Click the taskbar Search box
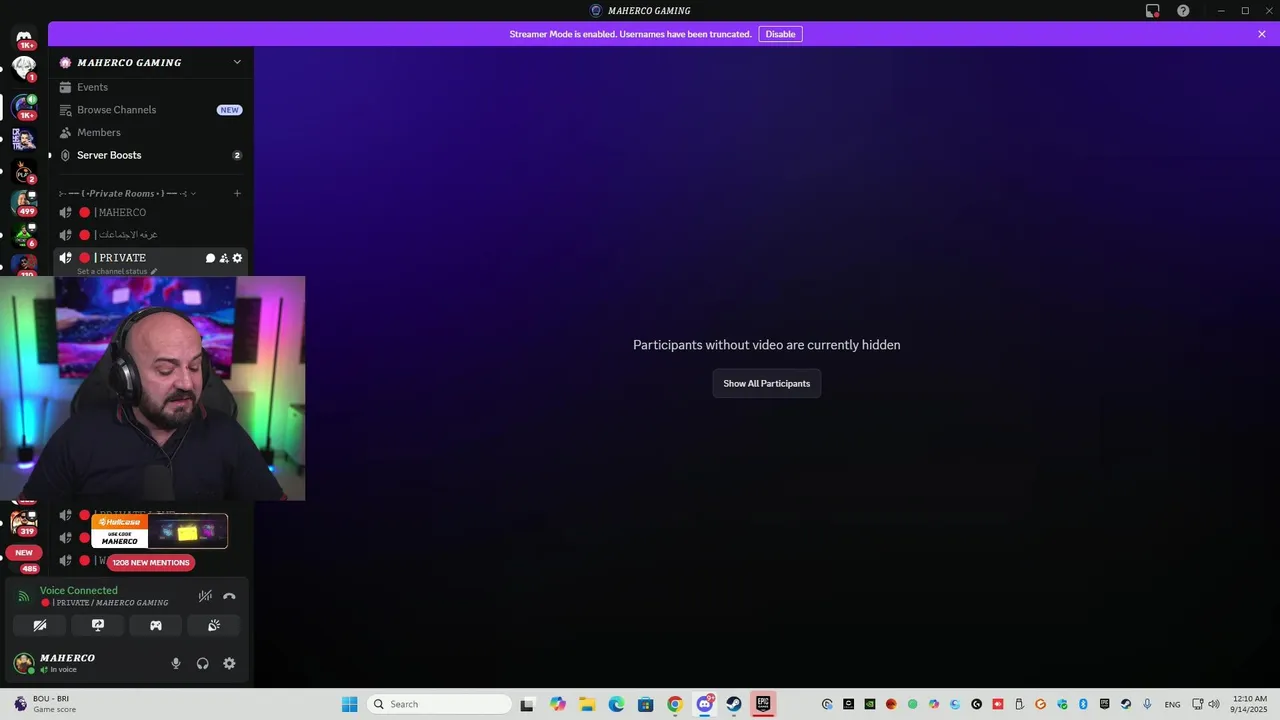Viewport: 1280px width, 720px height. [439, 704]
